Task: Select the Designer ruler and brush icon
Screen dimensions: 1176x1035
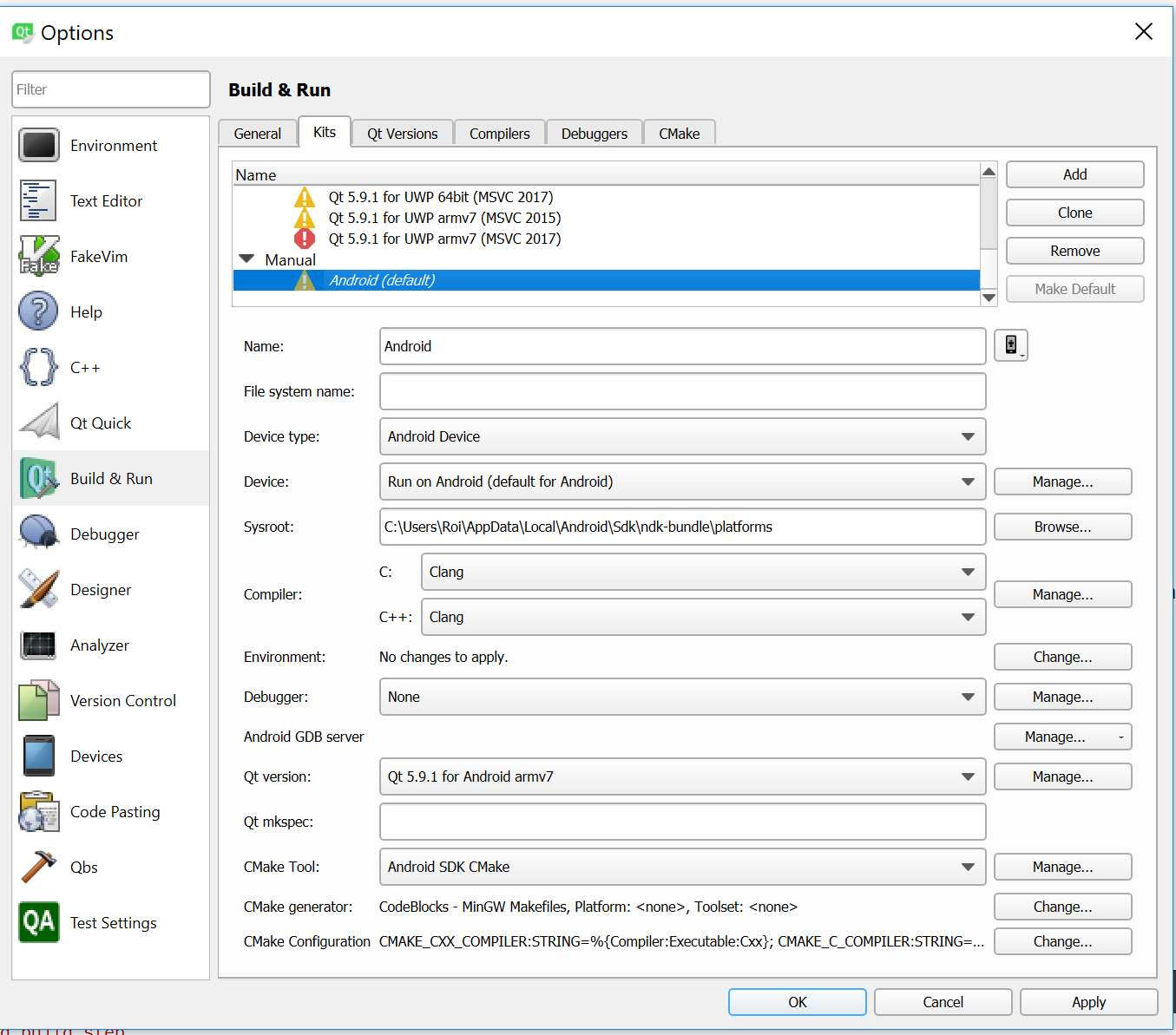Action: 39,590
